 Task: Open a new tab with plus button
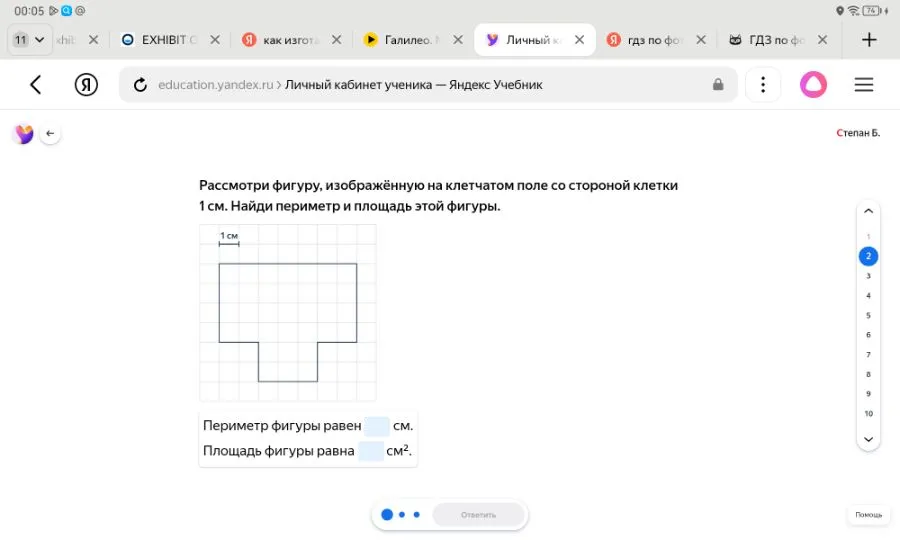pyautogui.click(x=869, y=40)
